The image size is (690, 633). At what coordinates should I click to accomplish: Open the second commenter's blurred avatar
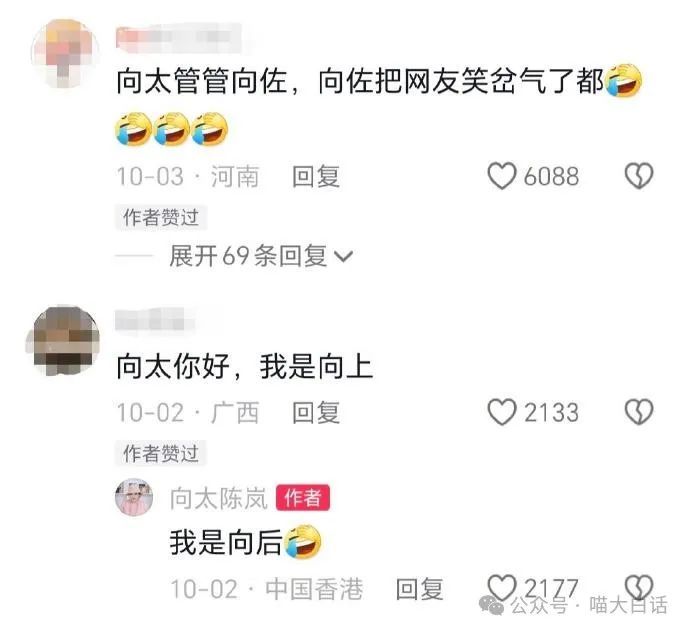[x=66, y=340]
